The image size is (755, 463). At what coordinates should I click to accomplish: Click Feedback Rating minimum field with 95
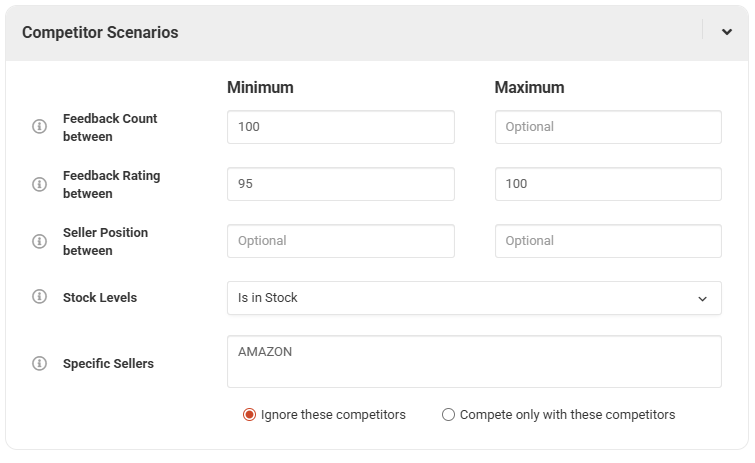tap(340, 184)
